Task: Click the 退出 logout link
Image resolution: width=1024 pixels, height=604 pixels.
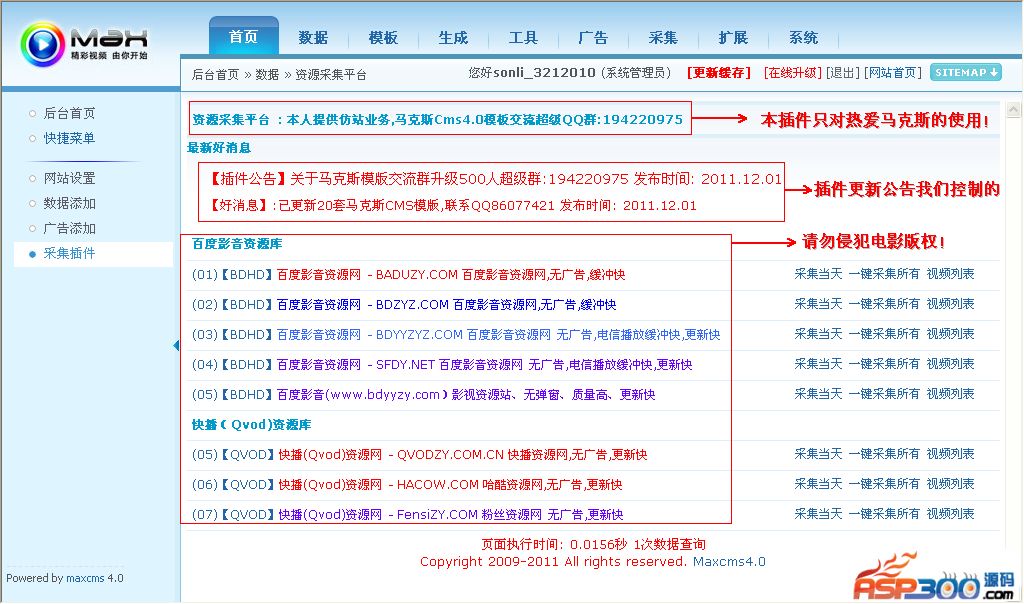Action: coord(843,72)
